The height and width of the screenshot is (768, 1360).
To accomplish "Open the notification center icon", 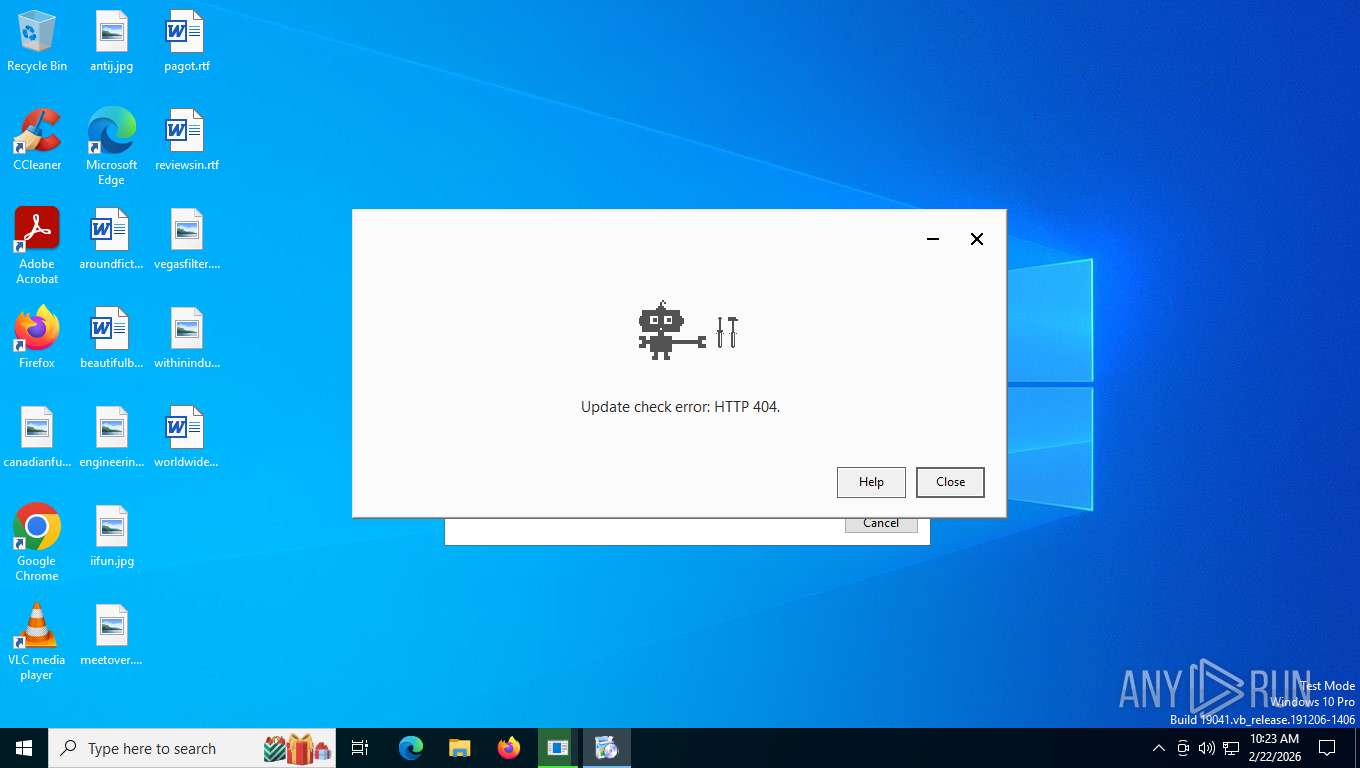I will click(1328, 748).
